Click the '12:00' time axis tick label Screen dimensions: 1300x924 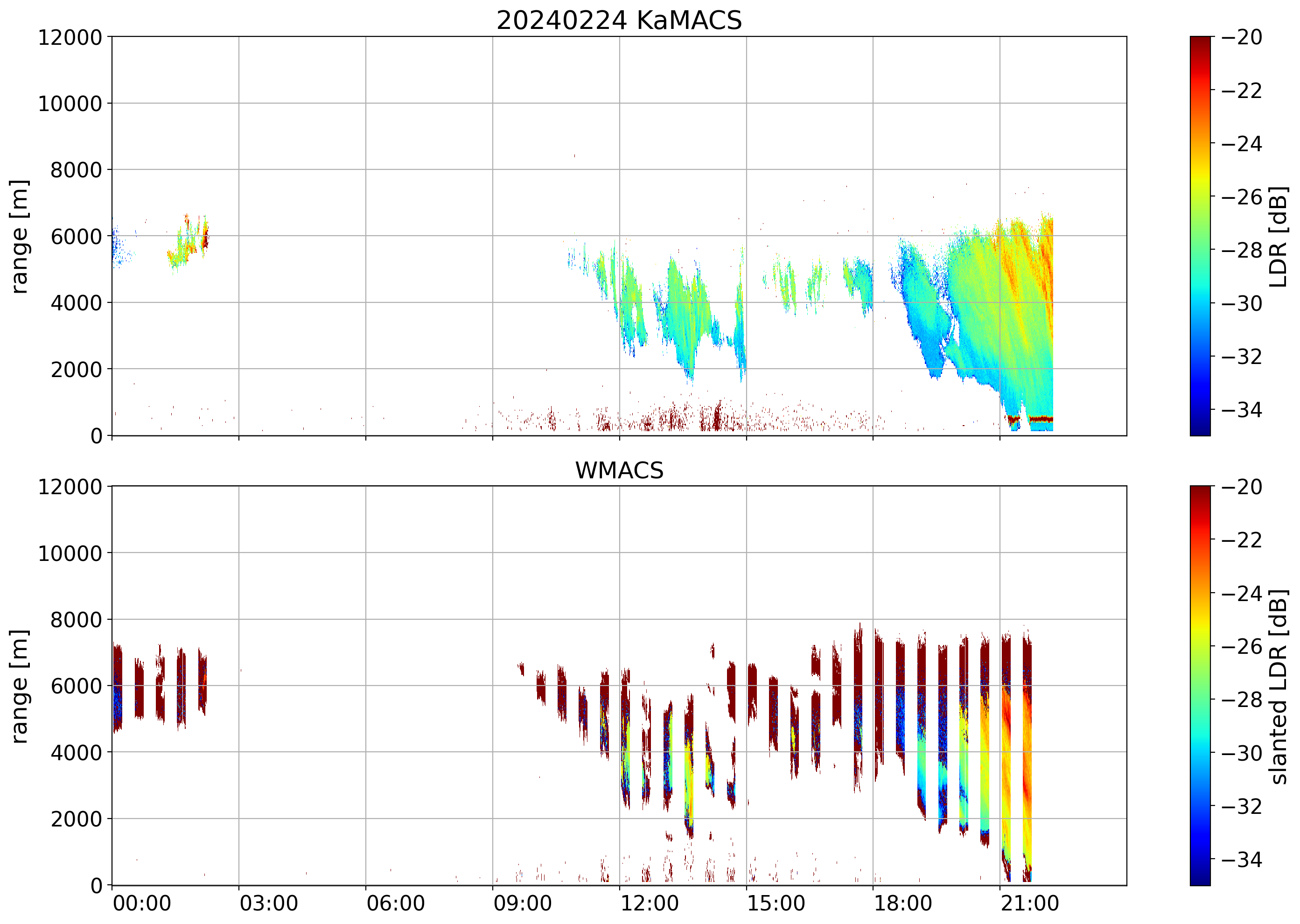[x=649, y=903]
